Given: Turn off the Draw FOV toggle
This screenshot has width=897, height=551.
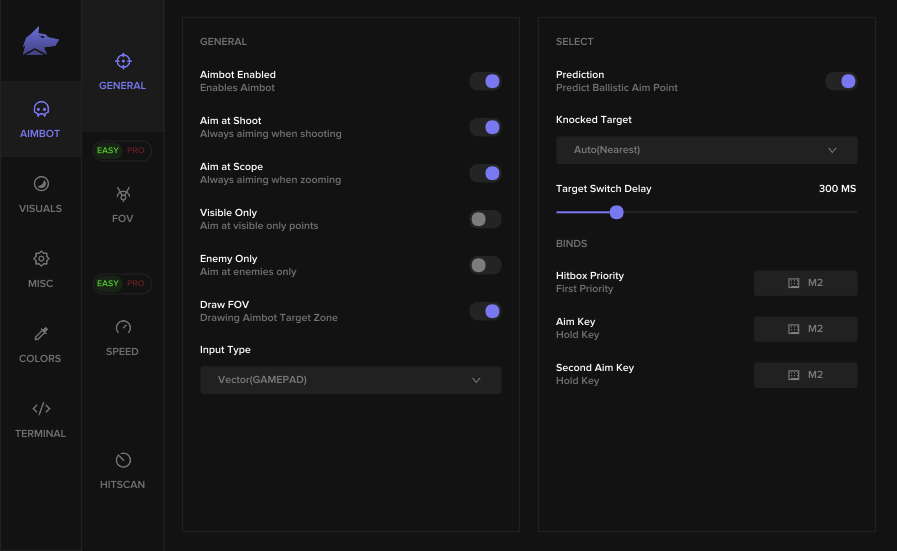Looking at the screenshot, I should 485,311.
